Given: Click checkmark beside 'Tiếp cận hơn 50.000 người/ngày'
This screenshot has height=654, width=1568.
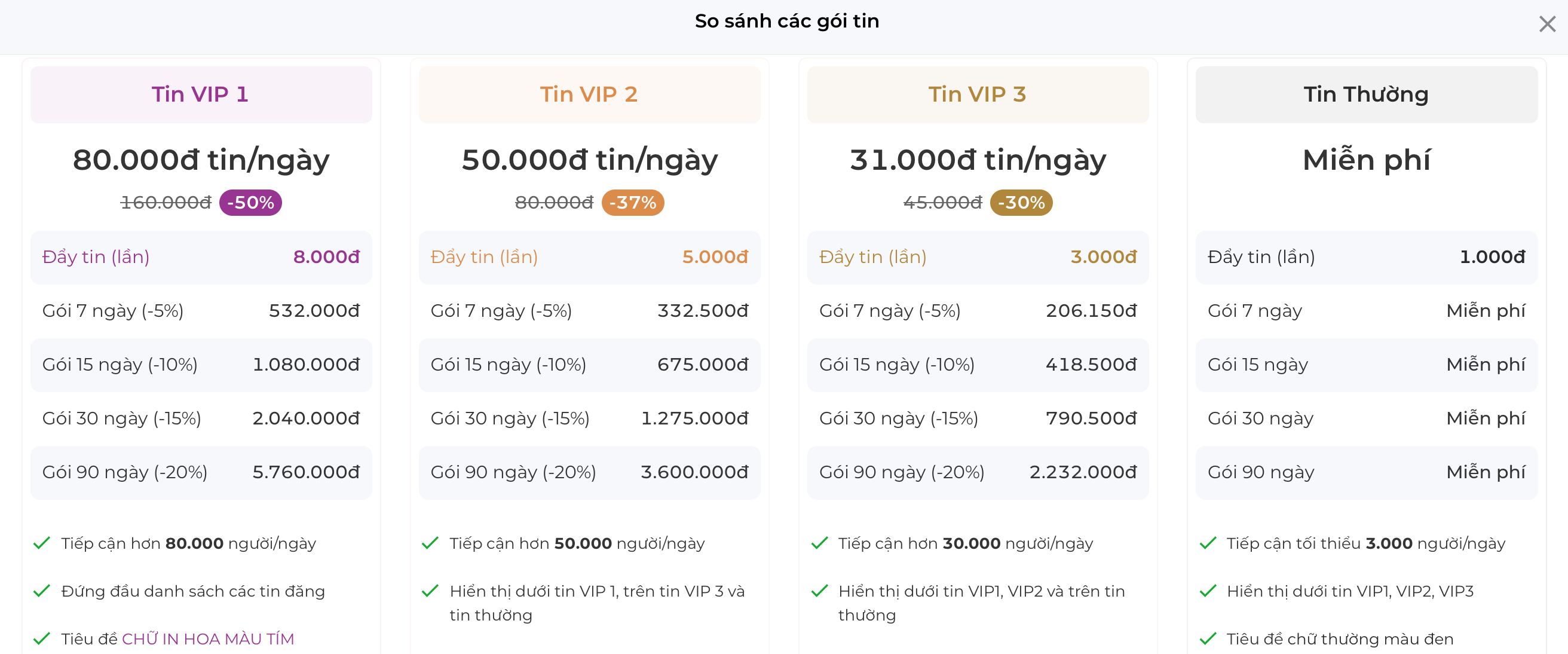Looking at the screenshot, I should click(x=430, y=543).
